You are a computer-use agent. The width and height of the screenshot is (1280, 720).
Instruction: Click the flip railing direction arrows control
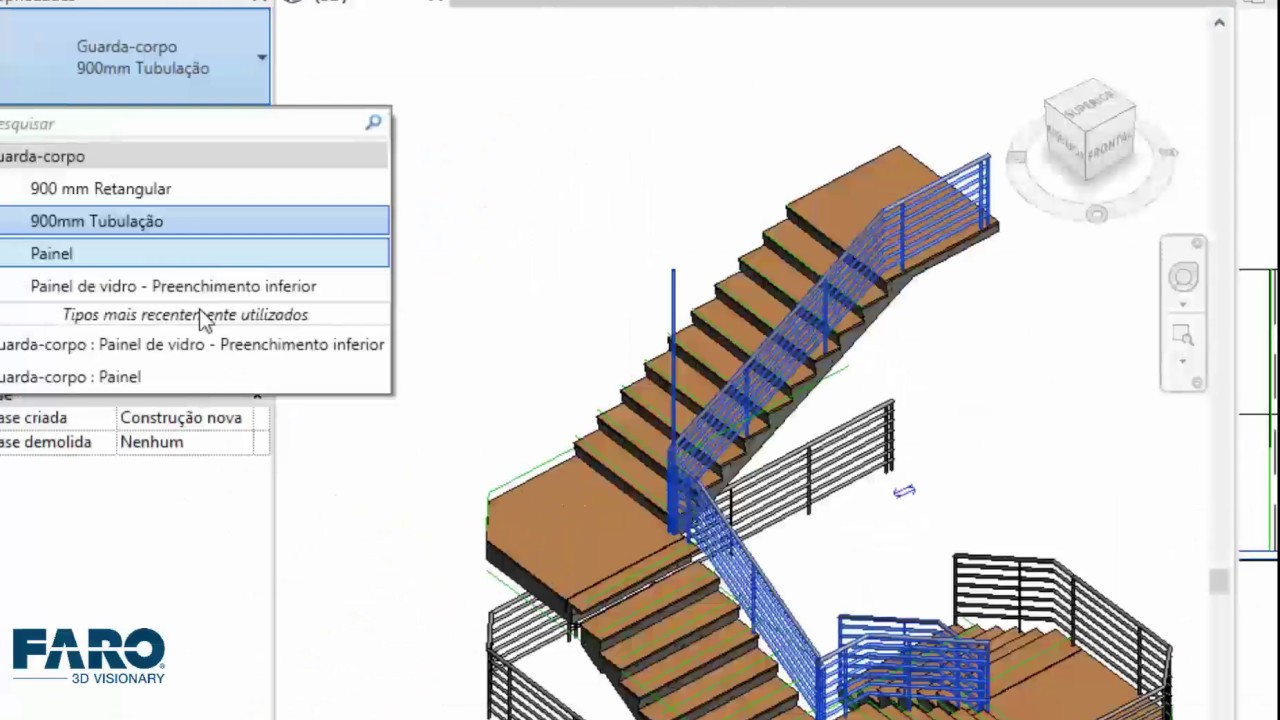coord(904,491)
